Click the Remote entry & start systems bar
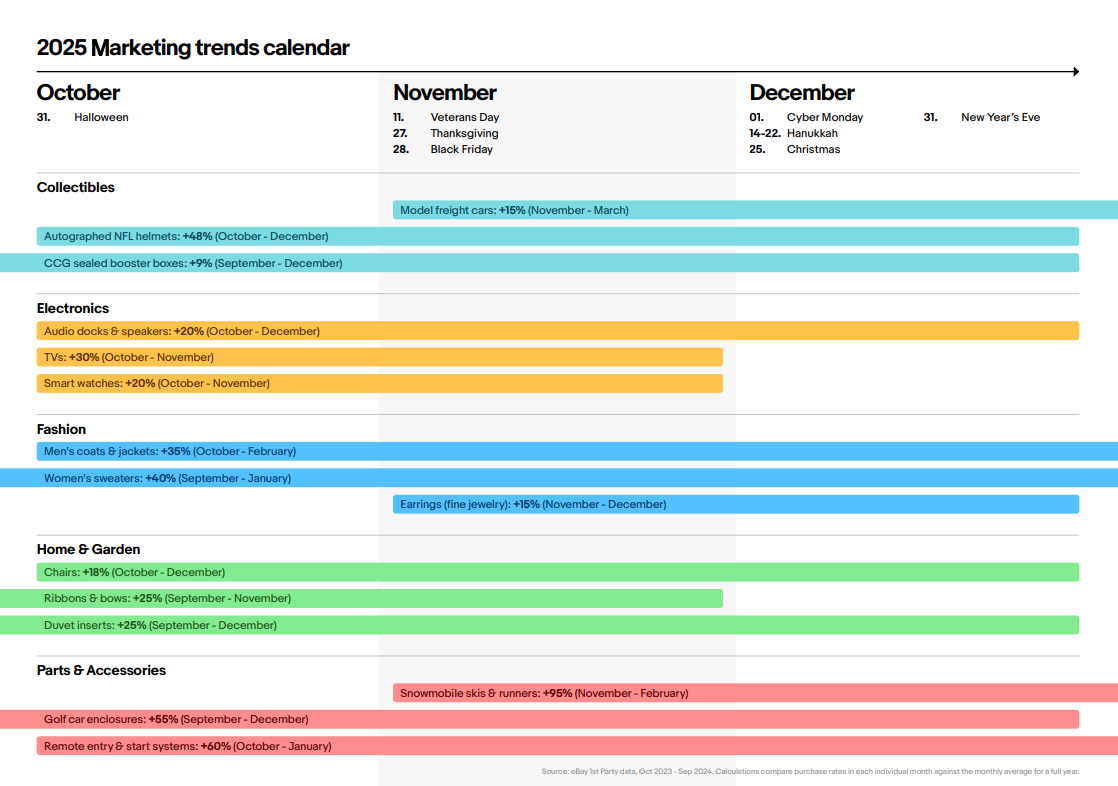Image resolution: width=1118 pixels, height=786 pixels. click(577, 746)
